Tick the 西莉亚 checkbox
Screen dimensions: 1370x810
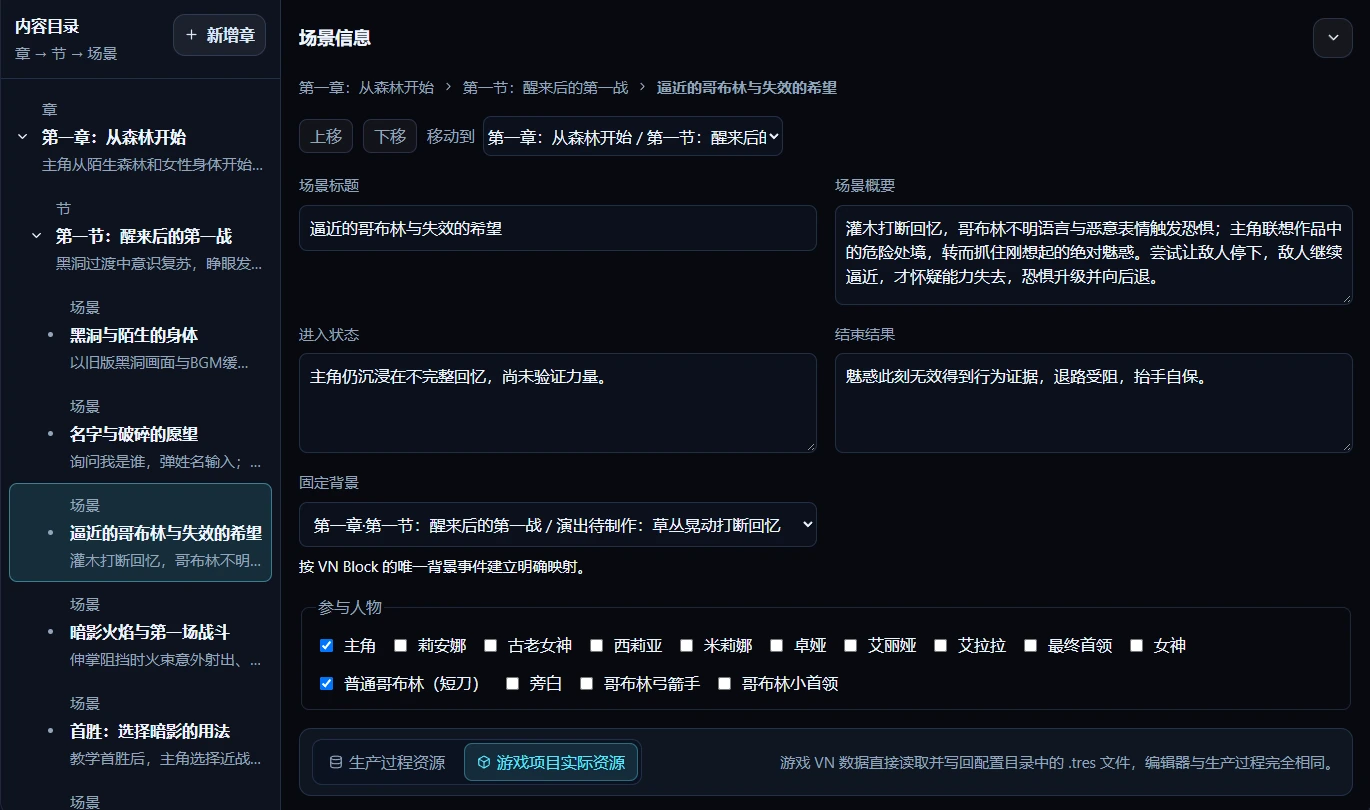click(596, 646)
